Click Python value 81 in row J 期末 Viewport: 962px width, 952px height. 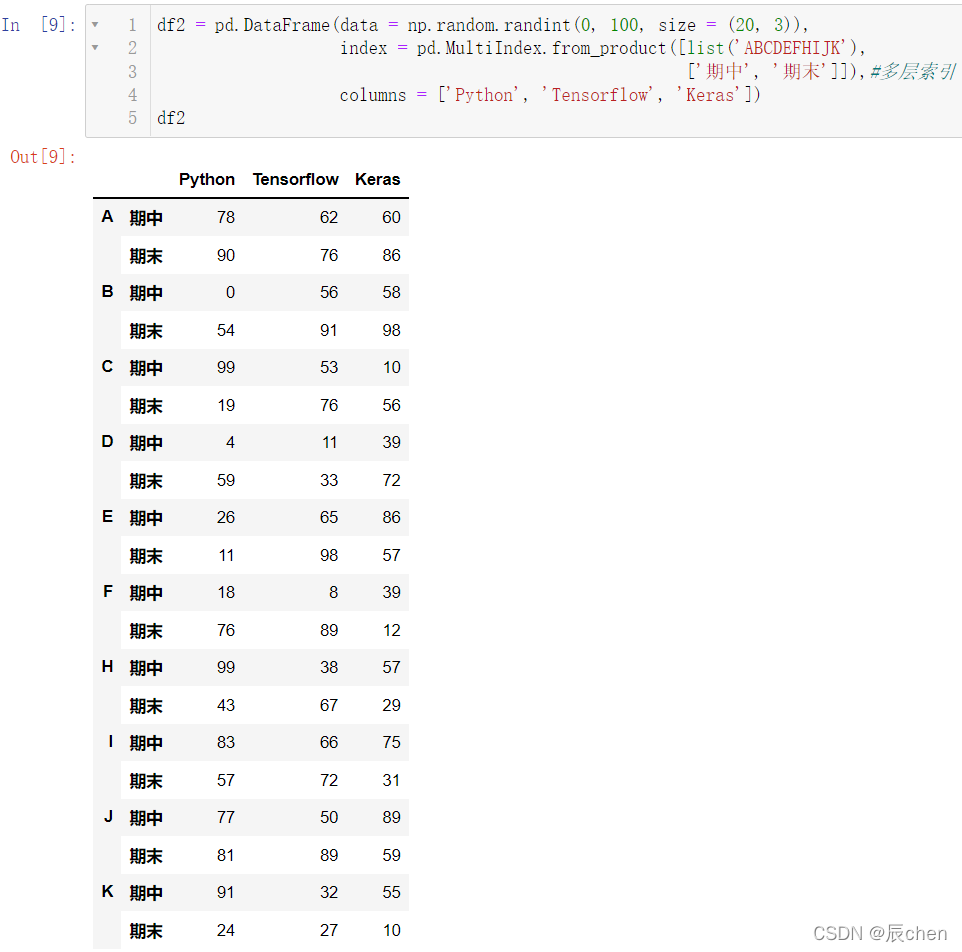pos(226,856)
